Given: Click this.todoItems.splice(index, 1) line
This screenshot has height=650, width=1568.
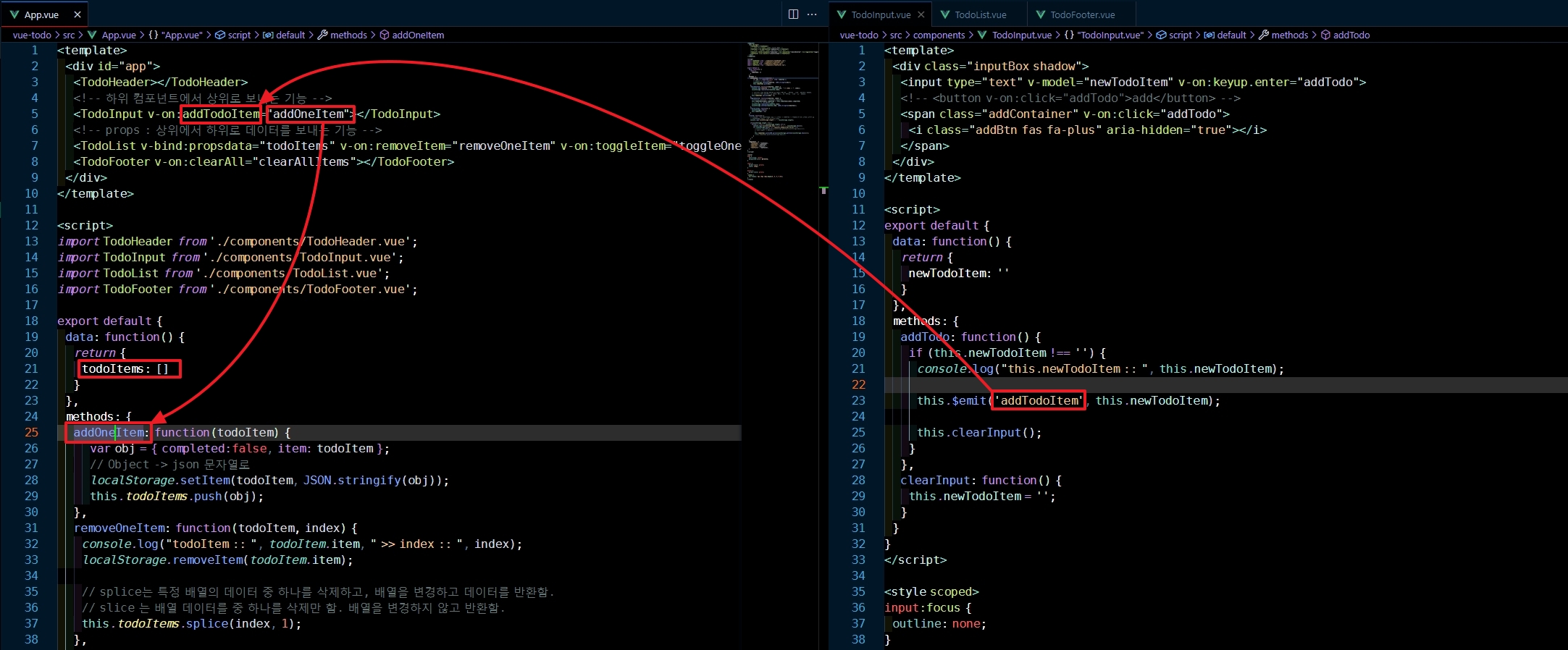Looking at the screenshot, I should click(191, 623).
